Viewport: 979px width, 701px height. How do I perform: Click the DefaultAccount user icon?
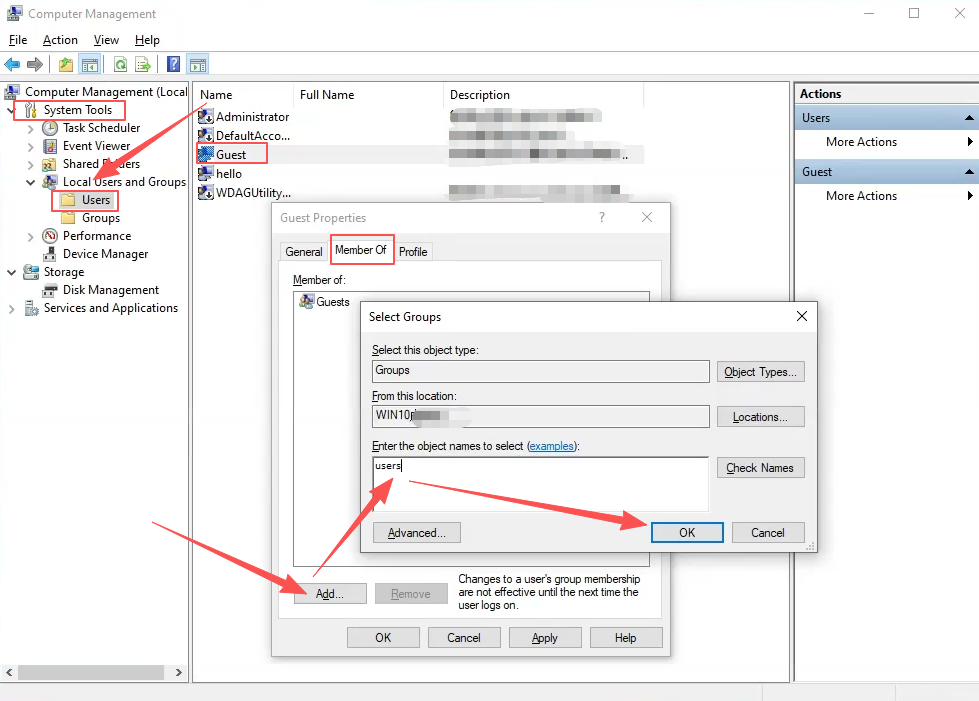click(x=205, y=135)
